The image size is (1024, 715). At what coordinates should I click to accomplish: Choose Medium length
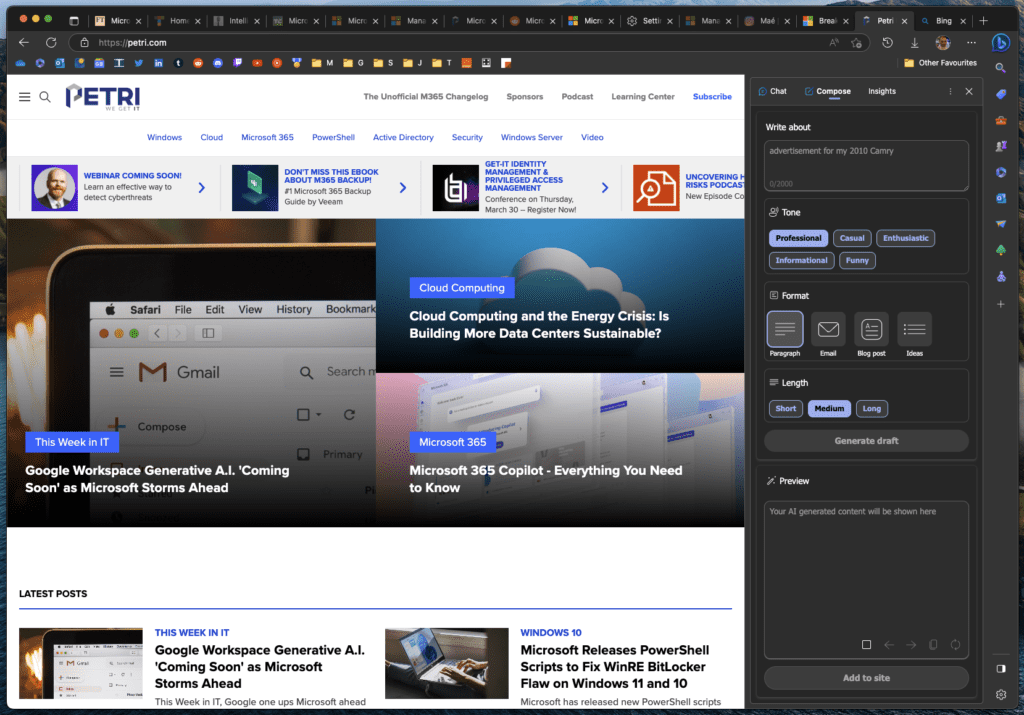(x=829, y=409)
